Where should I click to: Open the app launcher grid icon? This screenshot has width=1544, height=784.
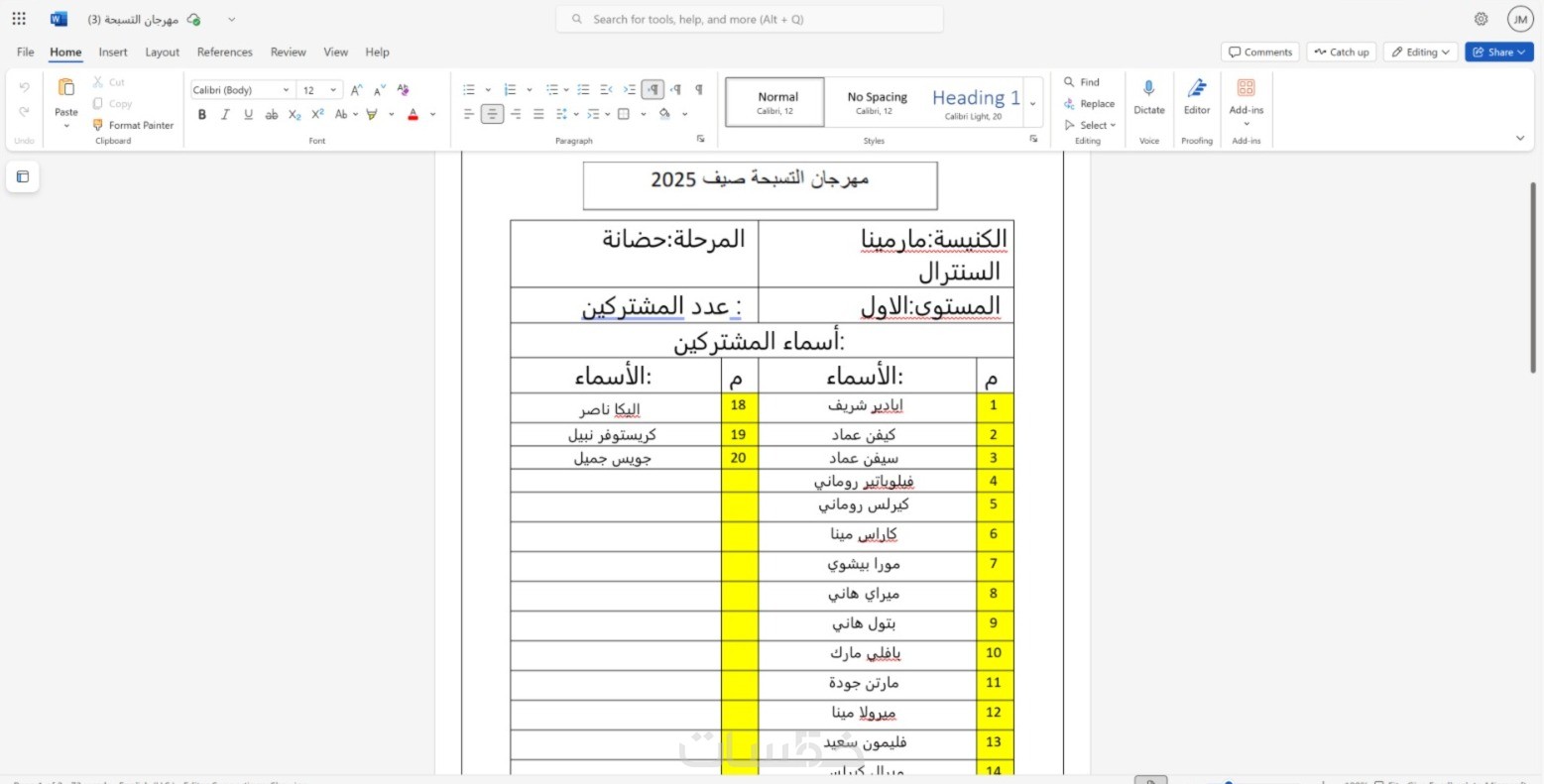click(19, 19)
